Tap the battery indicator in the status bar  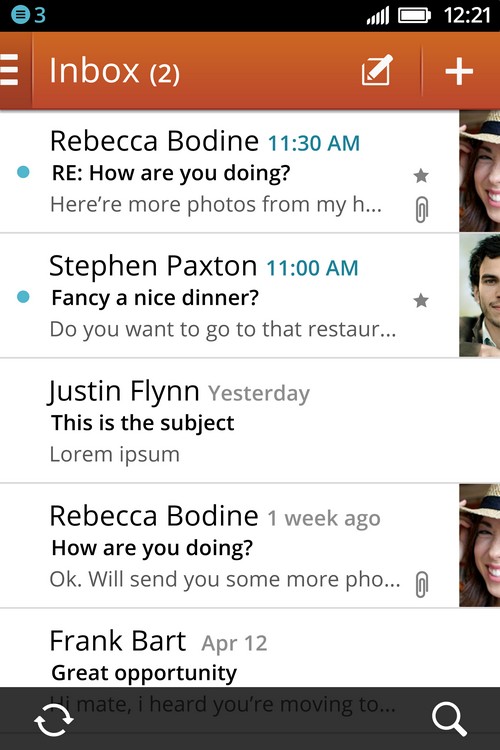point(414,15)
